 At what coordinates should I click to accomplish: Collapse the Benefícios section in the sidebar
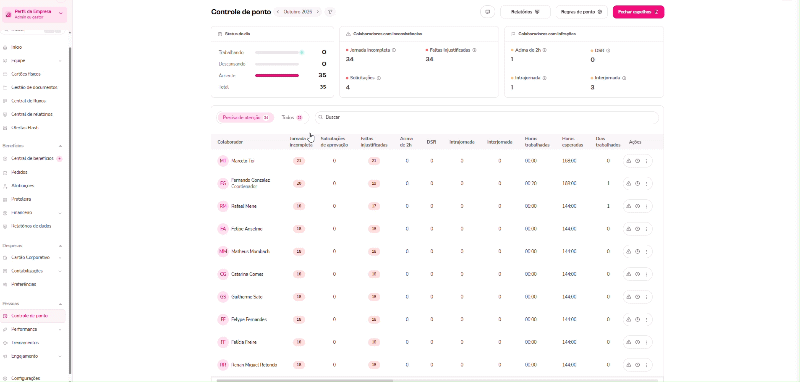(60, 146)
